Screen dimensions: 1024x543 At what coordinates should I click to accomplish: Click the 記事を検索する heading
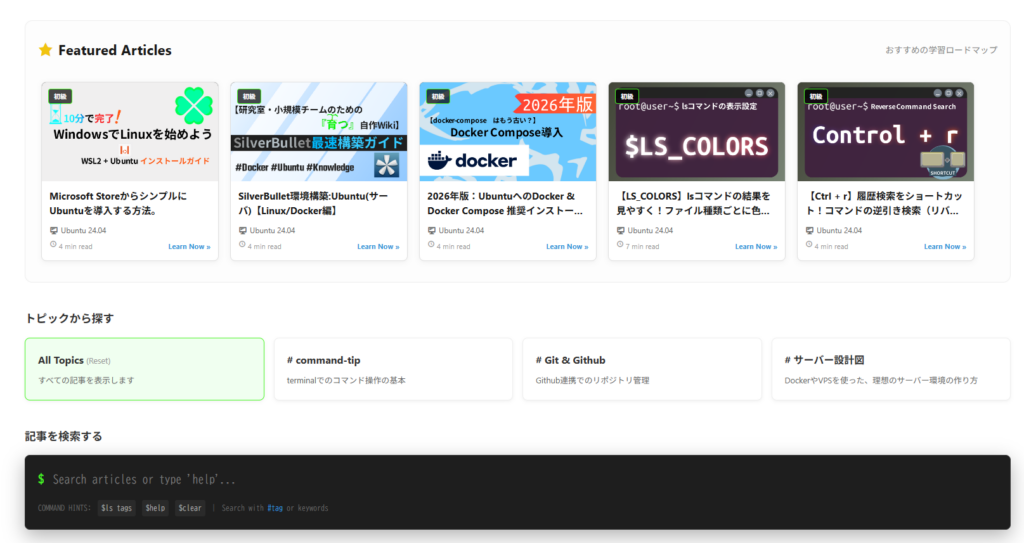tap(63, 436)
